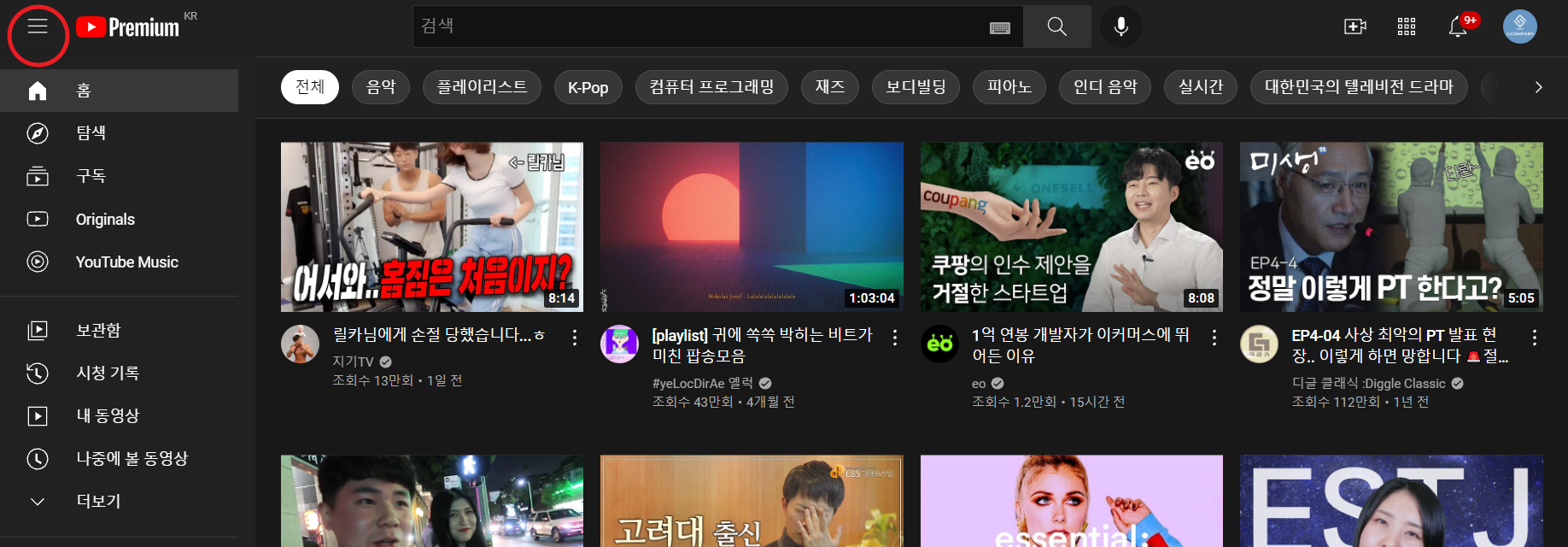Open 시청 기록 watch history
This screenshot has height=547, width=1568.
pyautogui.click(x=120, y=373)
